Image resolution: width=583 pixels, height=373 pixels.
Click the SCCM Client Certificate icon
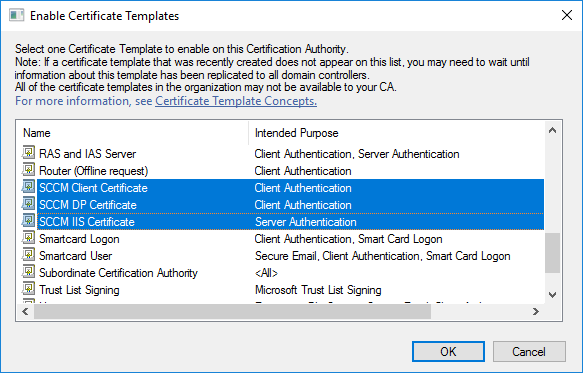[28, 187]
